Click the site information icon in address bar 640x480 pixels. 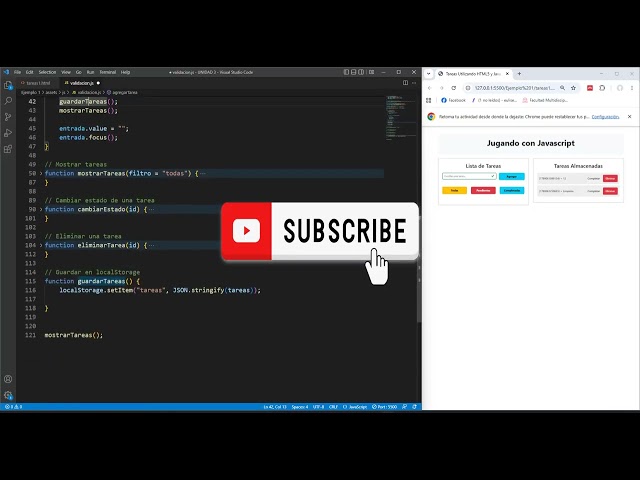click(468, 88)
